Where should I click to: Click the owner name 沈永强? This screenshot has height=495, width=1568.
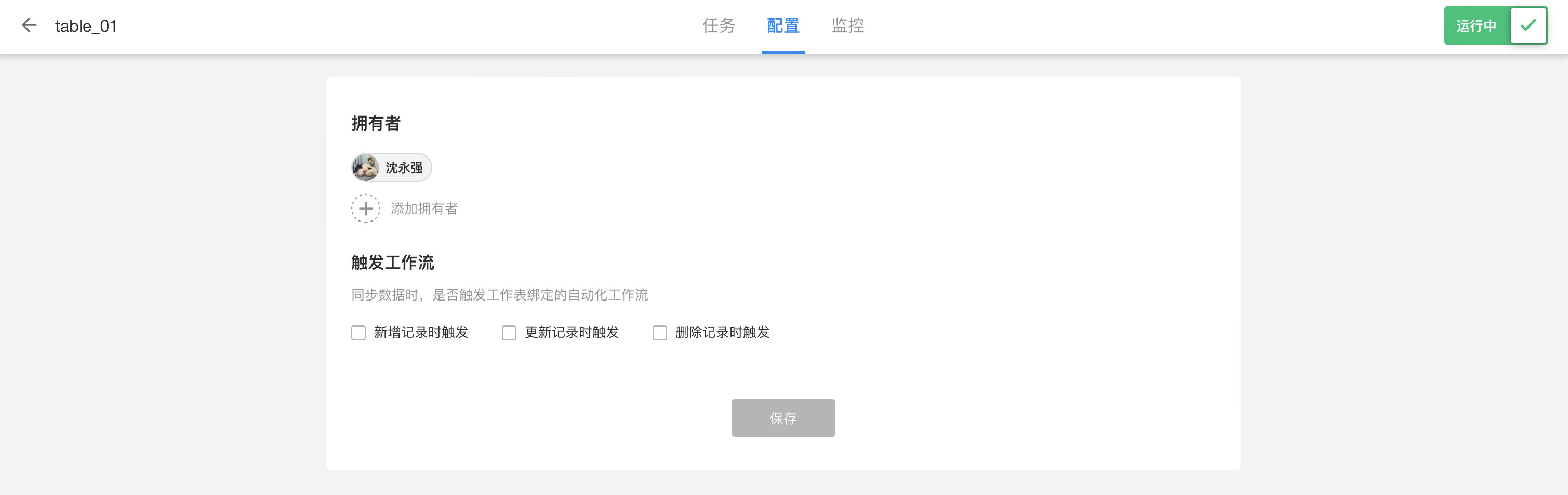coord(404,167)
